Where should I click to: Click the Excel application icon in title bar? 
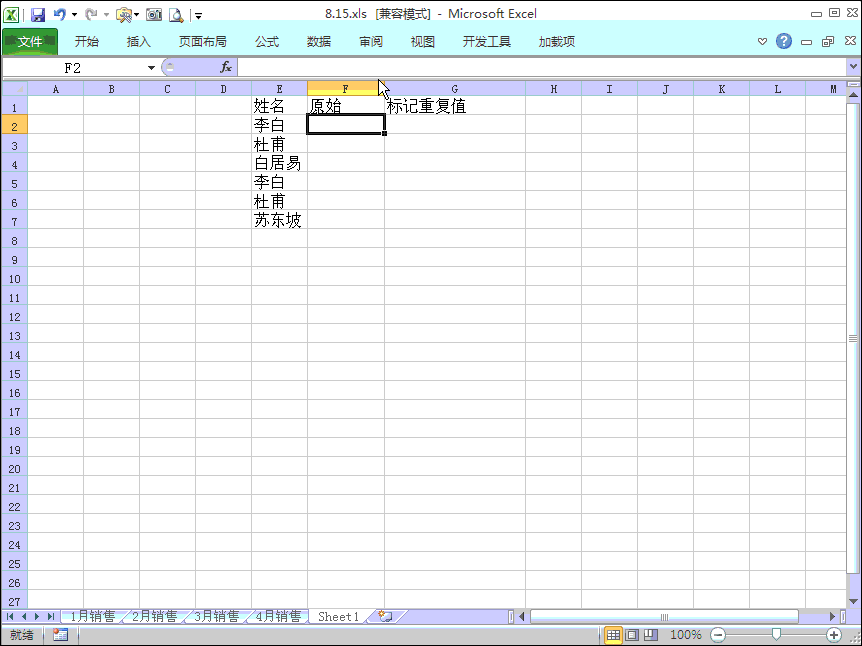tap(11, 14)
